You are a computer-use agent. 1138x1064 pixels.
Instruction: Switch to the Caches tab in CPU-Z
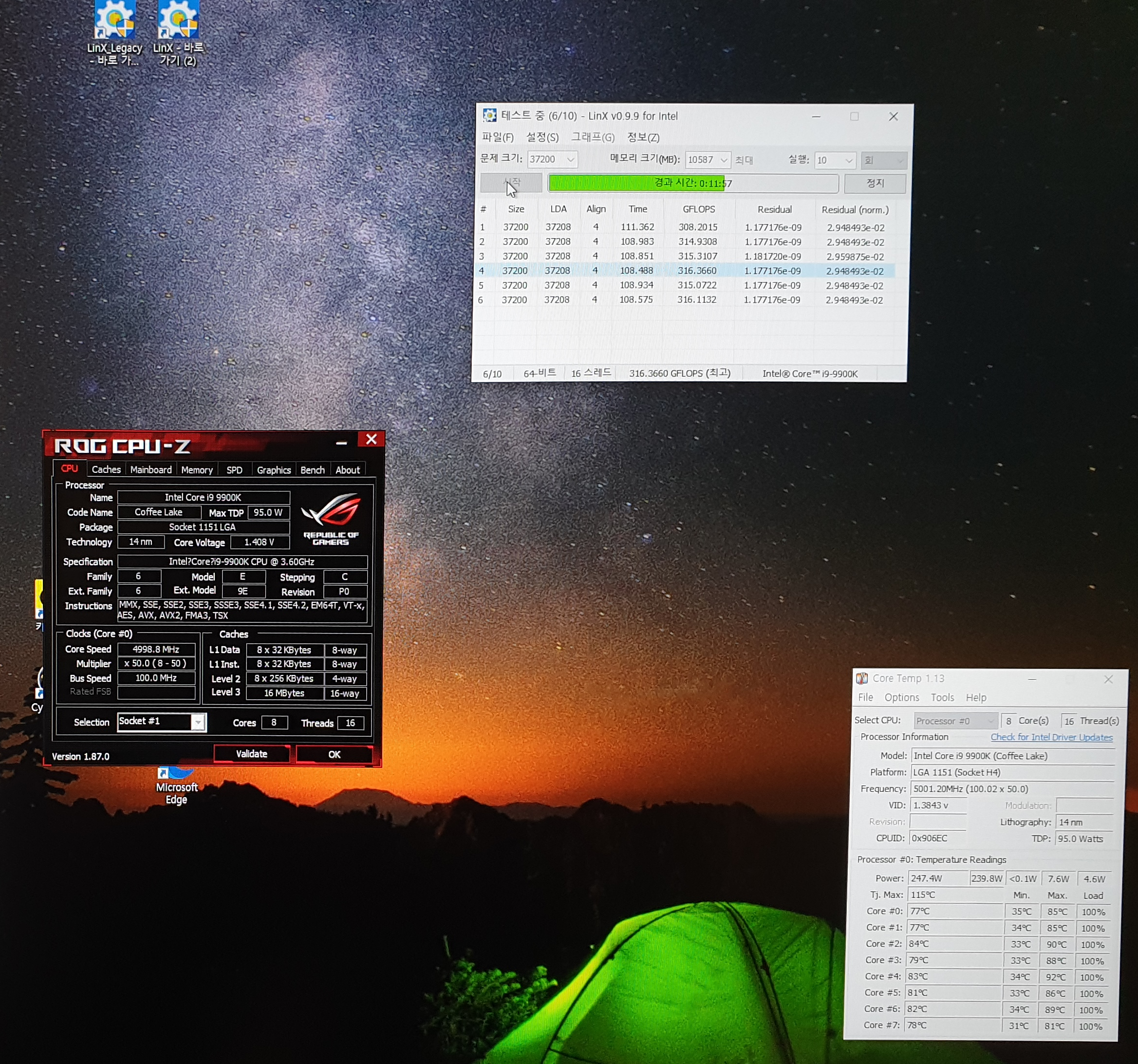pyautogui.click(x=107, y=469)
